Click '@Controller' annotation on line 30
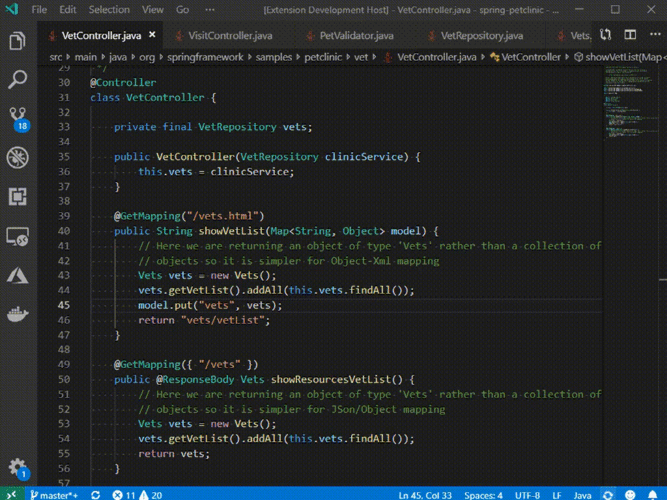 click(x=123, y=83)
